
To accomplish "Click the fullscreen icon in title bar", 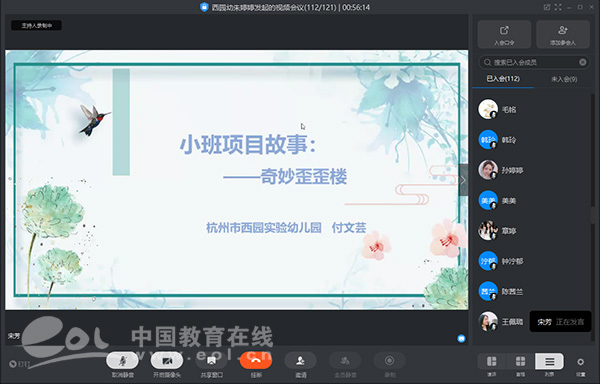I will tap(558, 7).
